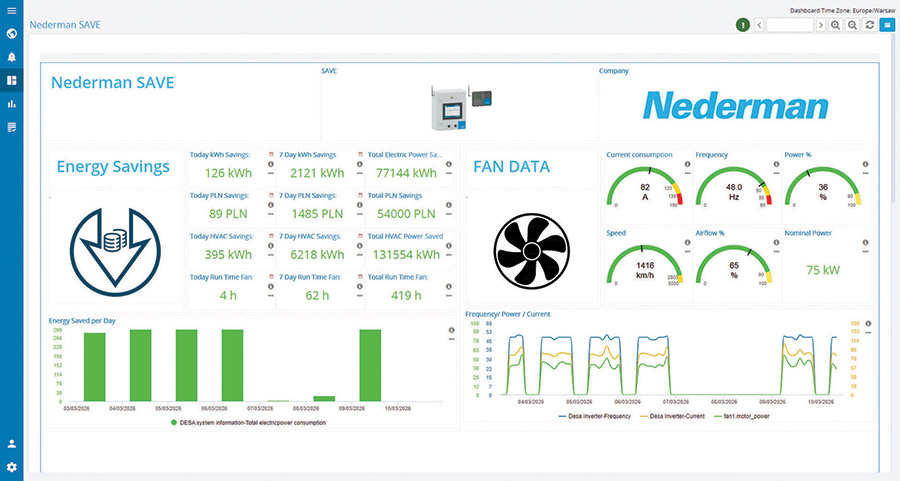Viewport: 900px width, 481px height.
Task: Open calendar icon on Today PLN Savings
Action: pos(271,195)
